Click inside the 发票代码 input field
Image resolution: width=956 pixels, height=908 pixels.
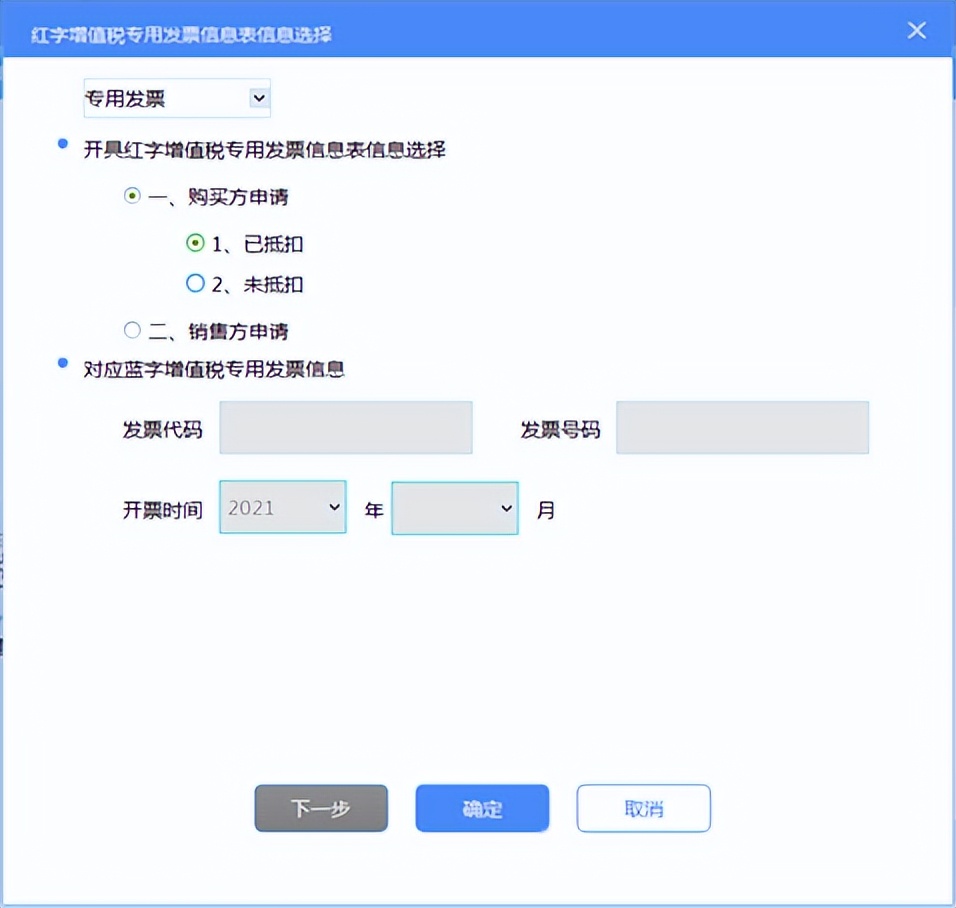point(345,427)
